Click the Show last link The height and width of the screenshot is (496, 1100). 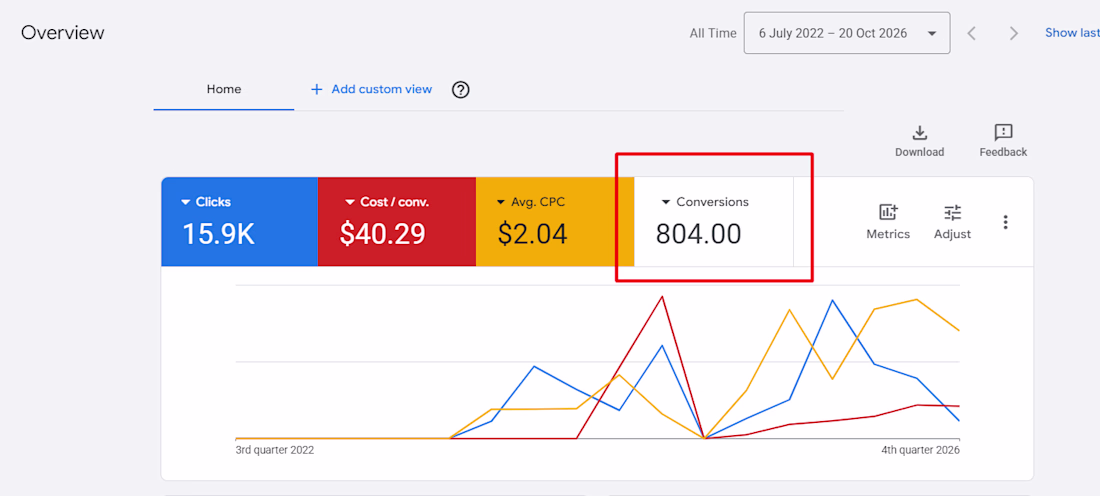click(1072, 32)
